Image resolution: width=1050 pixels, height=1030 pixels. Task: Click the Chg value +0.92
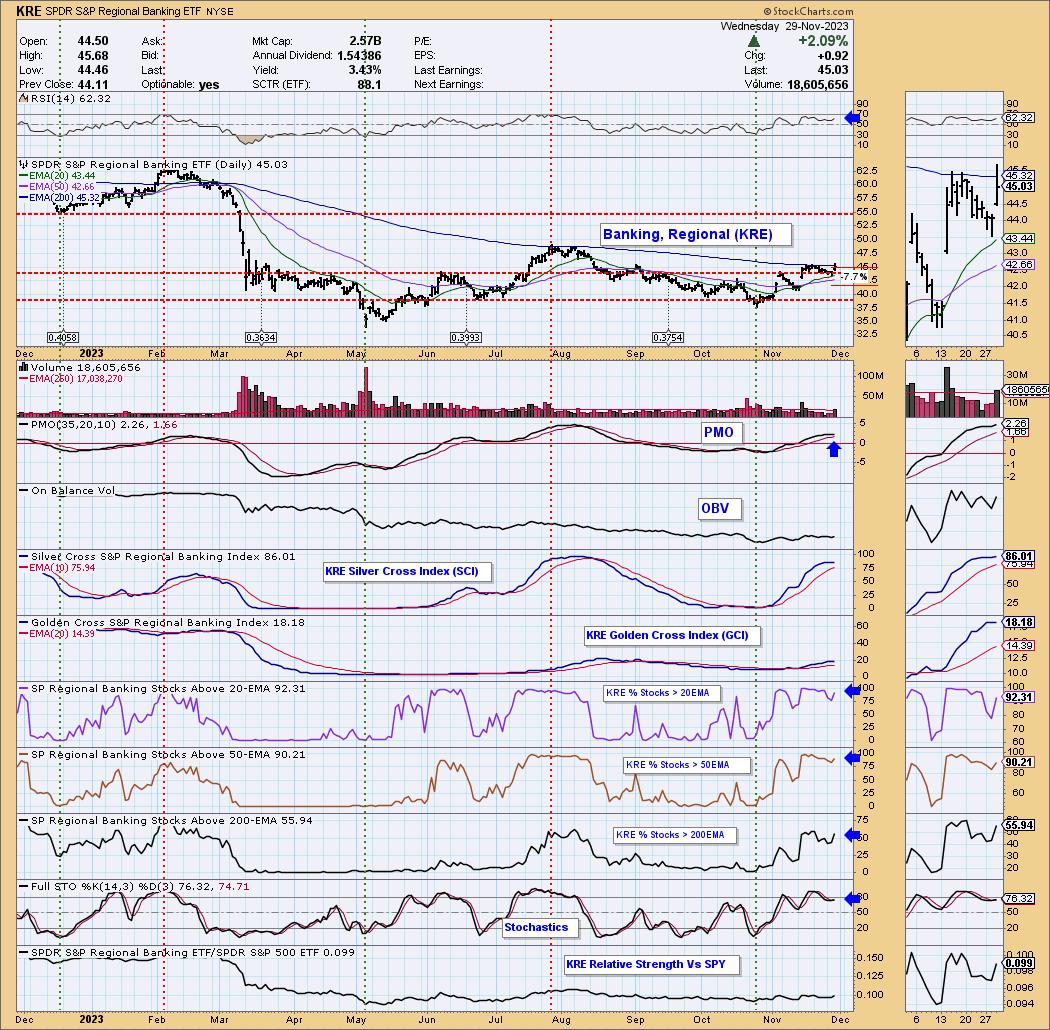832,56
